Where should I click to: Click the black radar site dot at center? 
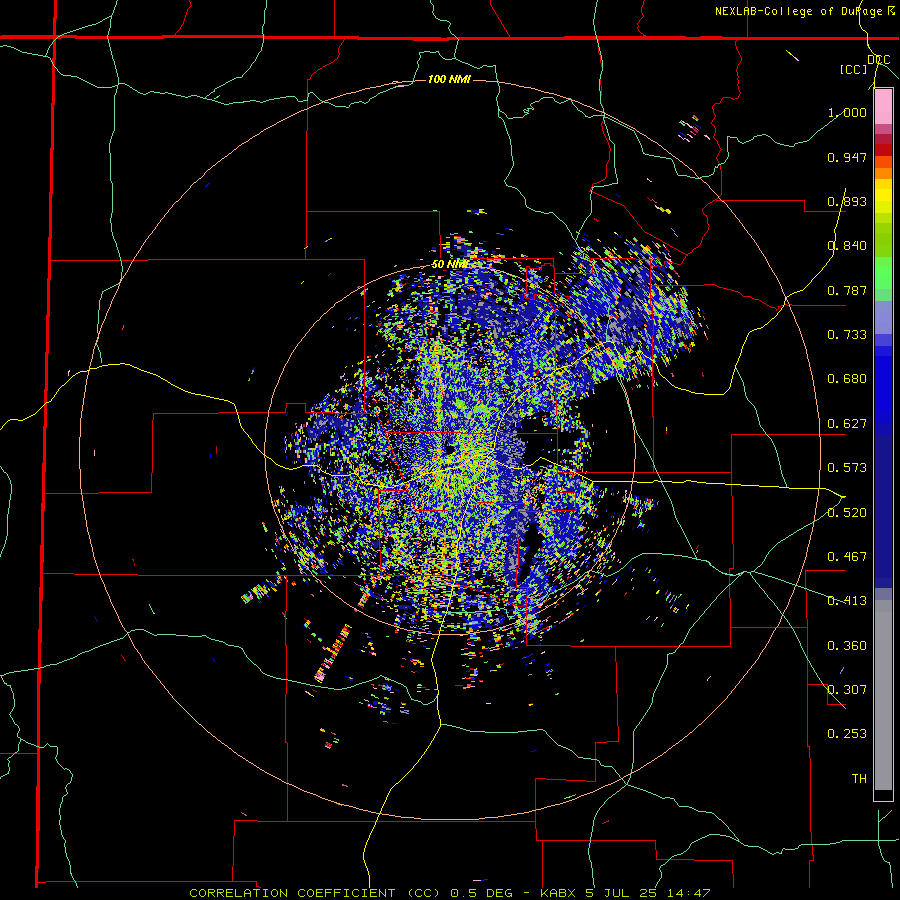[449, 449]
